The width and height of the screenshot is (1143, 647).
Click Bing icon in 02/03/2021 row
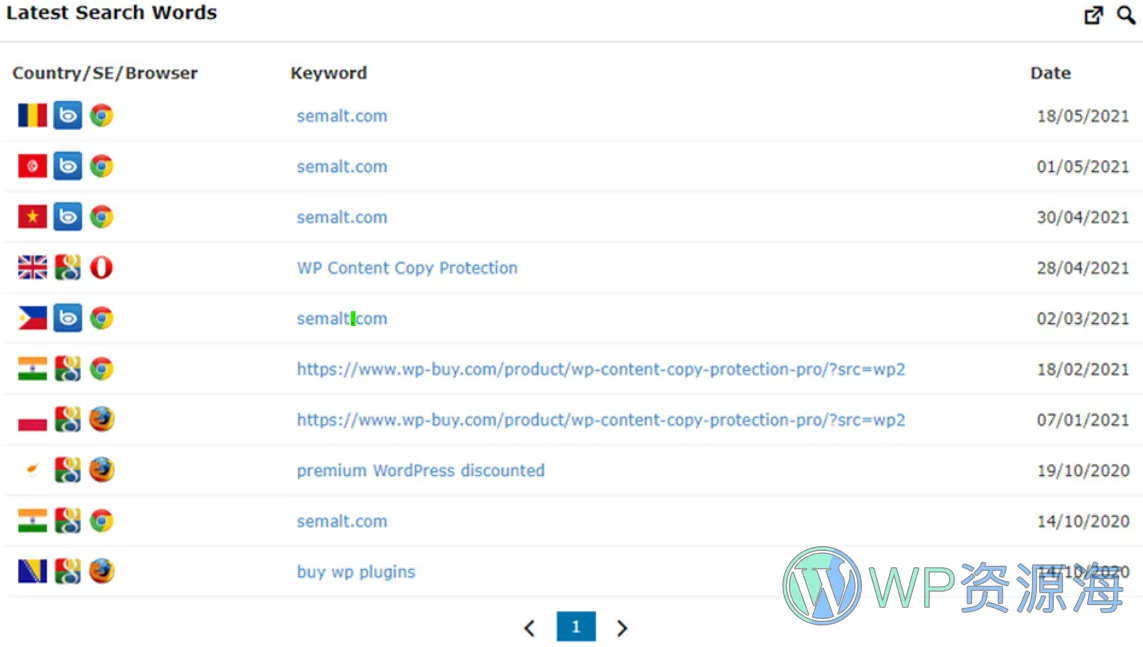68,318
